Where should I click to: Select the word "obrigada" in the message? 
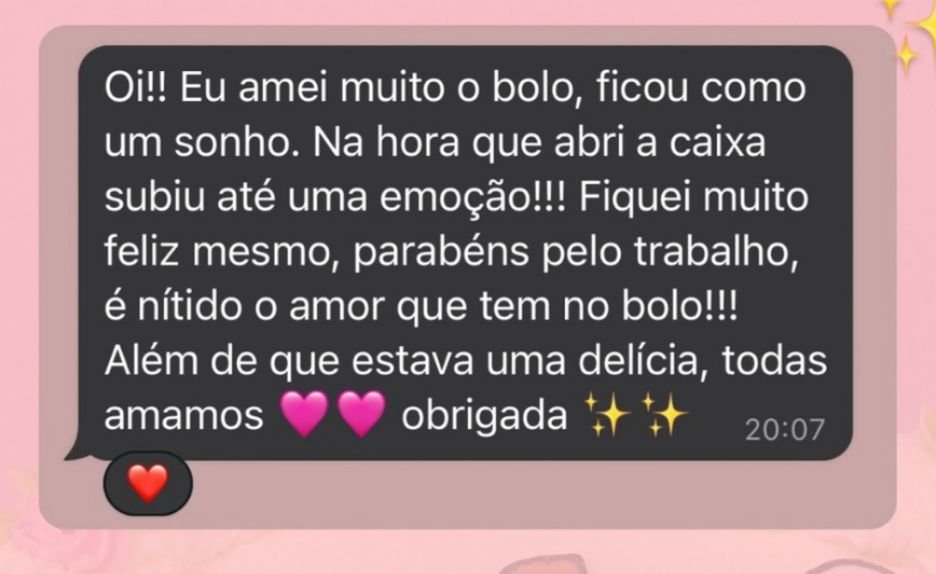484,415
